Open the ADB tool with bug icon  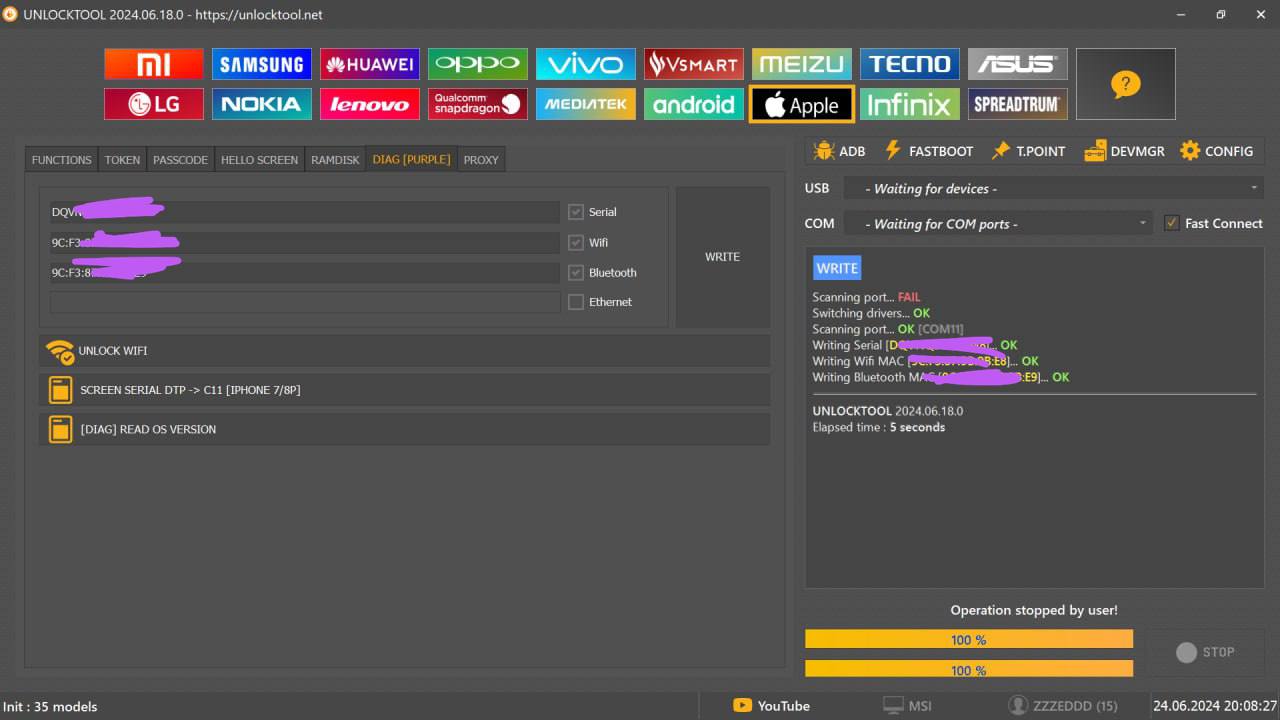pos(839,151)
